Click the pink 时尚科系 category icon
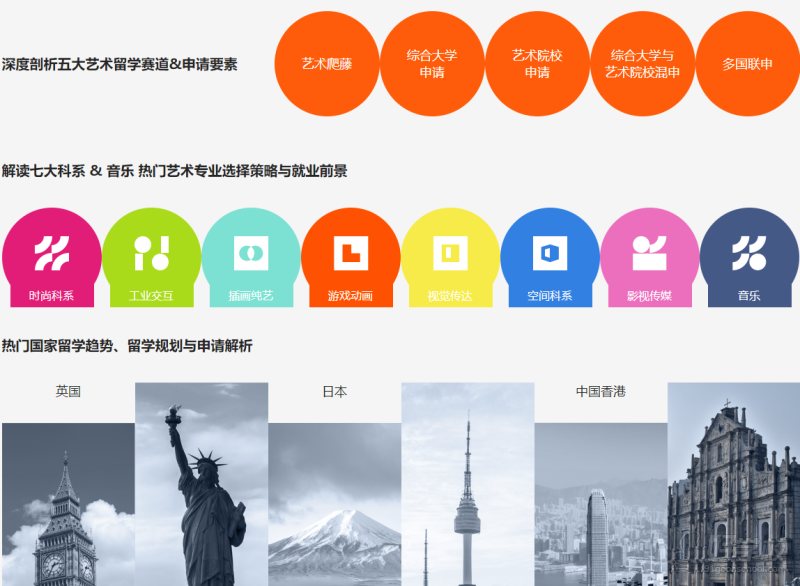 (51, 256)
